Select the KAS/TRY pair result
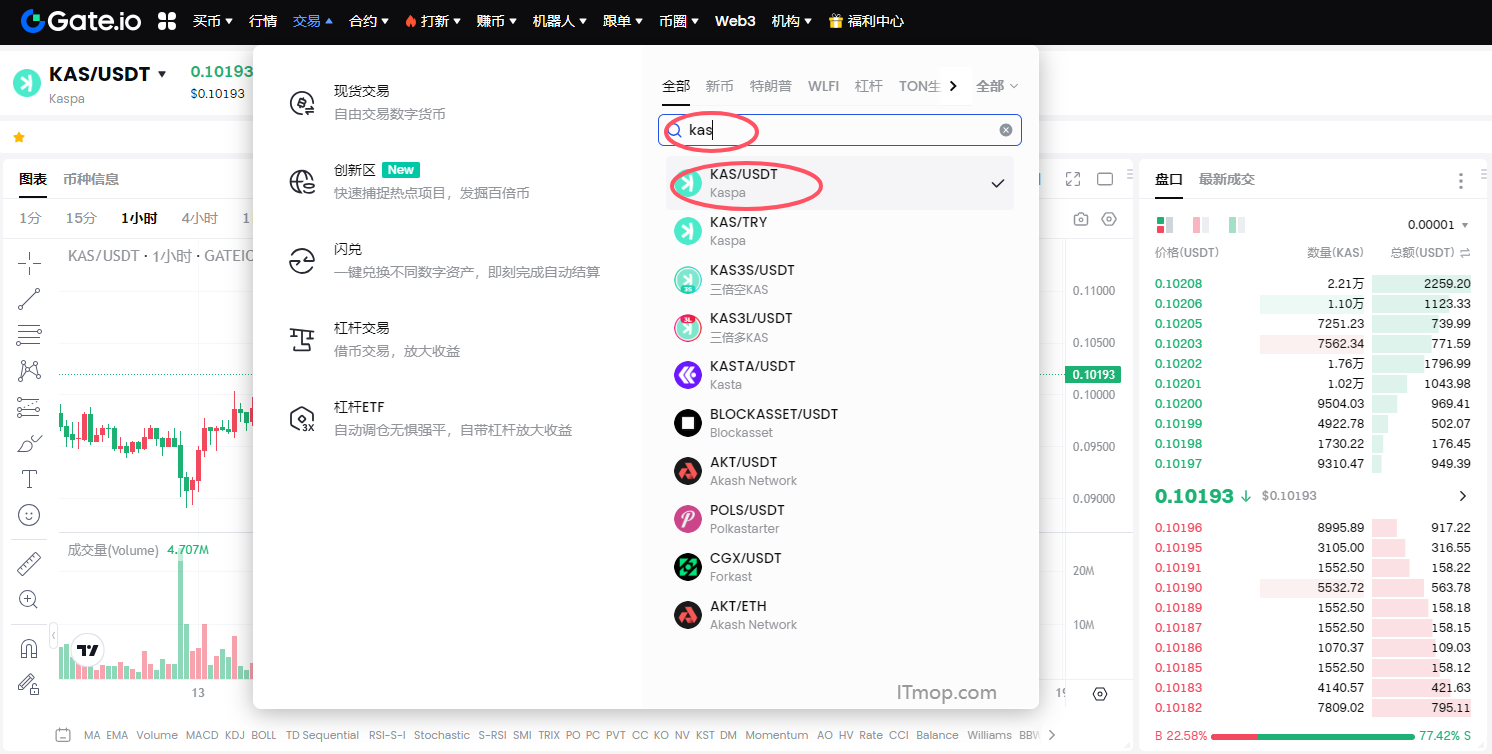 pyautogui.click(x=840, y=231)
